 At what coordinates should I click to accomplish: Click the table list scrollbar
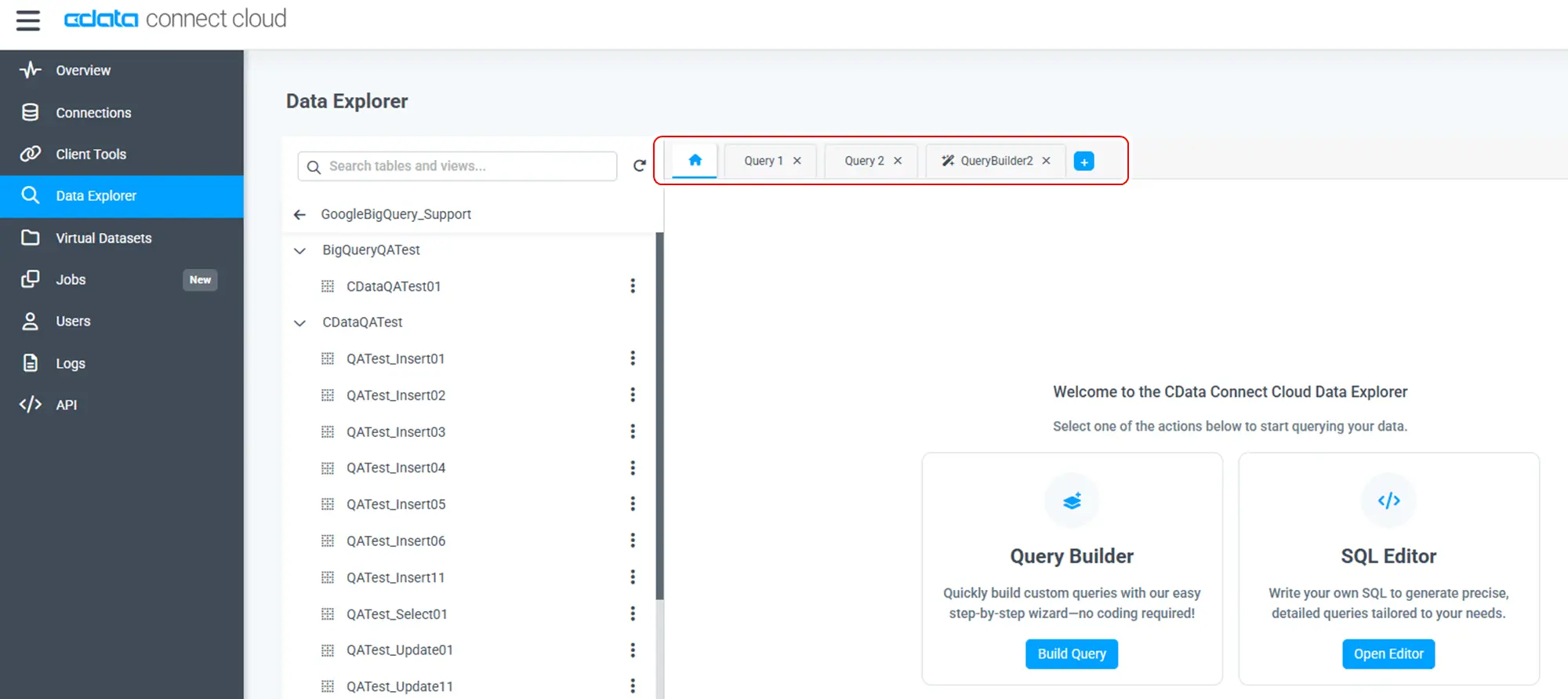pos(659,416)
